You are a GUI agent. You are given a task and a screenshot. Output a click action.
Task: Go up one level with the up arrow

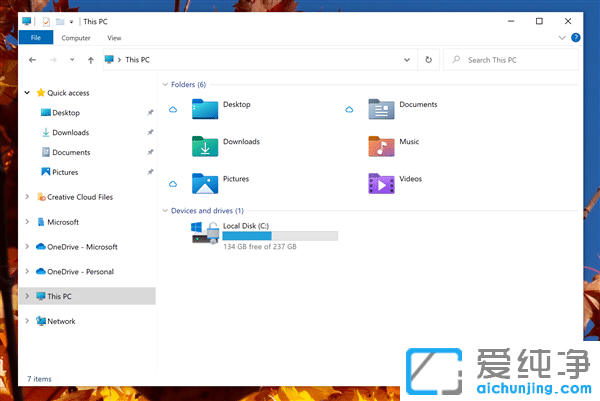[91, 60]
